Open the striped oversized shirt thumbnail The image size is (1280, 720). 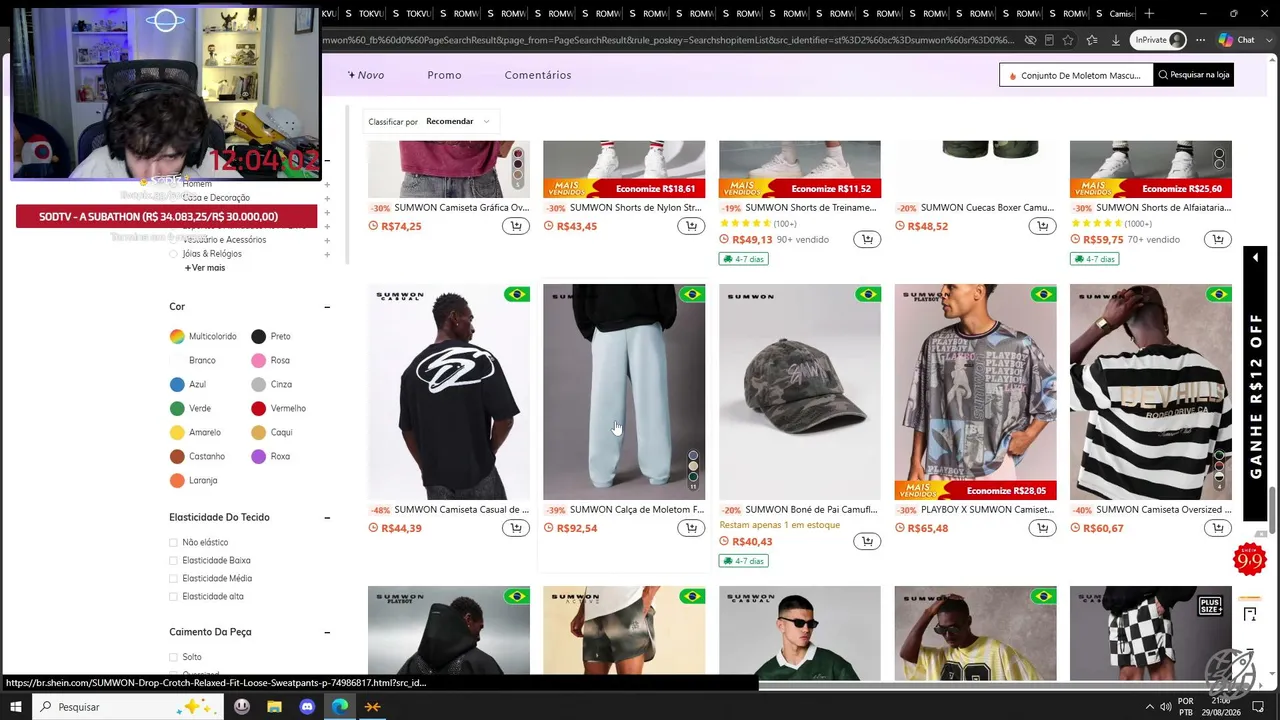click(1151, 392)
